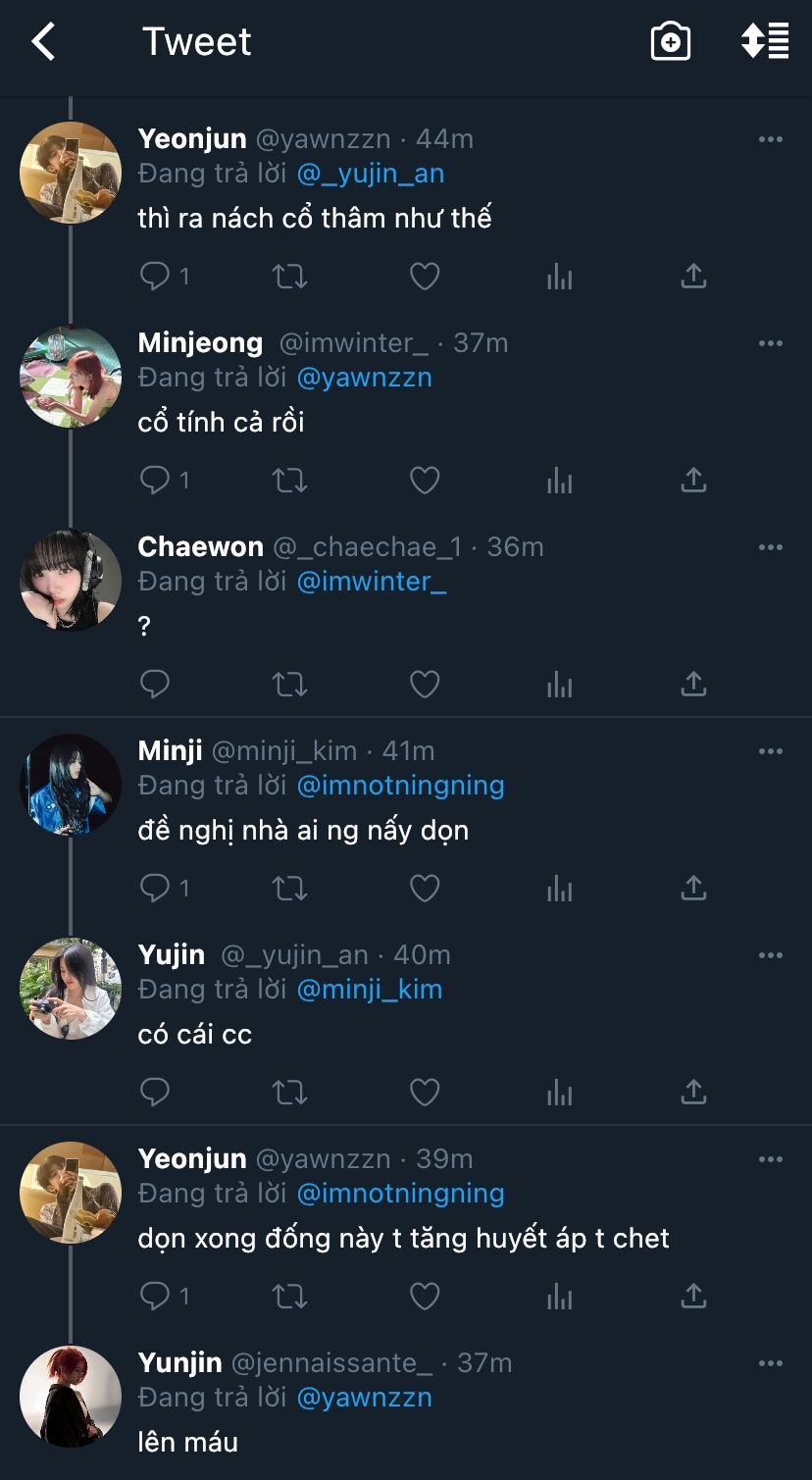The height and width of the screenshot is (1480, 812).
Task: Share Yujin's "có cái cc" tweet
Action: (693, 1092)
